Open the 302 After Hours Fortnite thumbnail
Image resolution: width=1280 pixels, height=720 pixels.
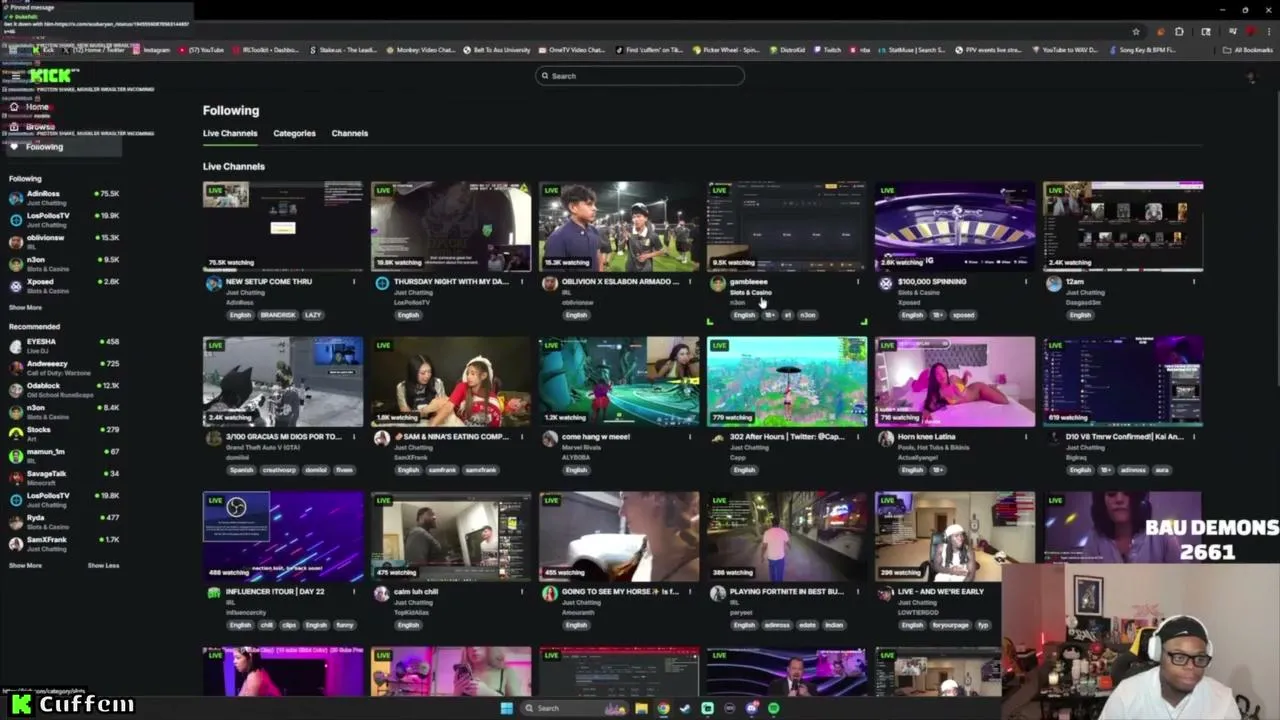coord(787,381)
